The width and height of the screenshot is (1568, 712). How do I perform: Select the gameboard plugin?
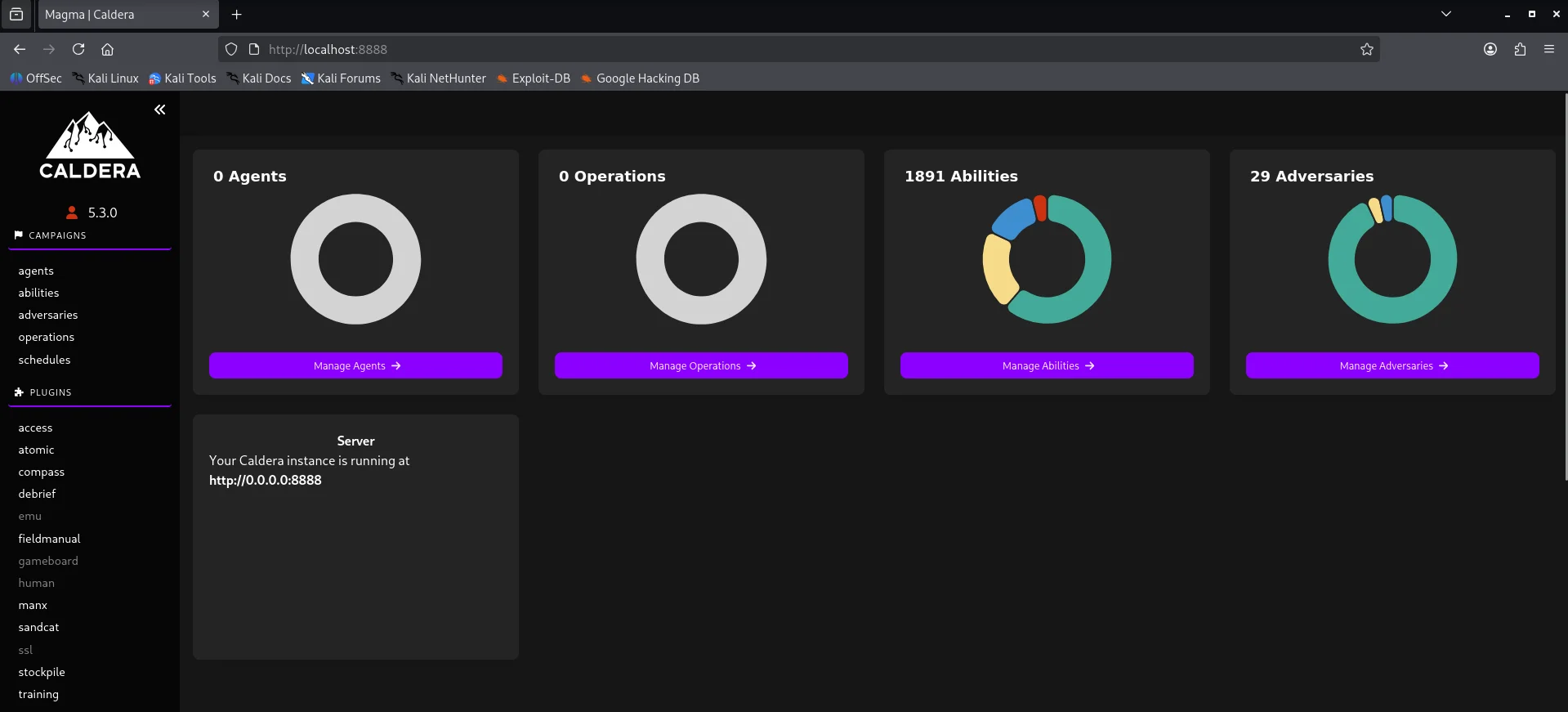tap(48, 561)
